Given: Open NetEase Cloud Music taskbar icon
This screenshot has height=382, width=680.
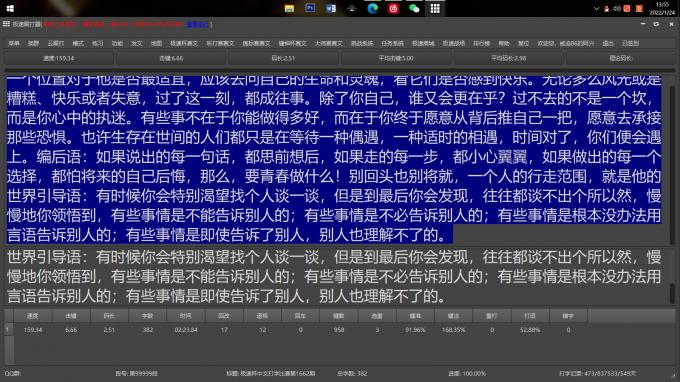Looking at the screenshot, I should tap(393, 8).
